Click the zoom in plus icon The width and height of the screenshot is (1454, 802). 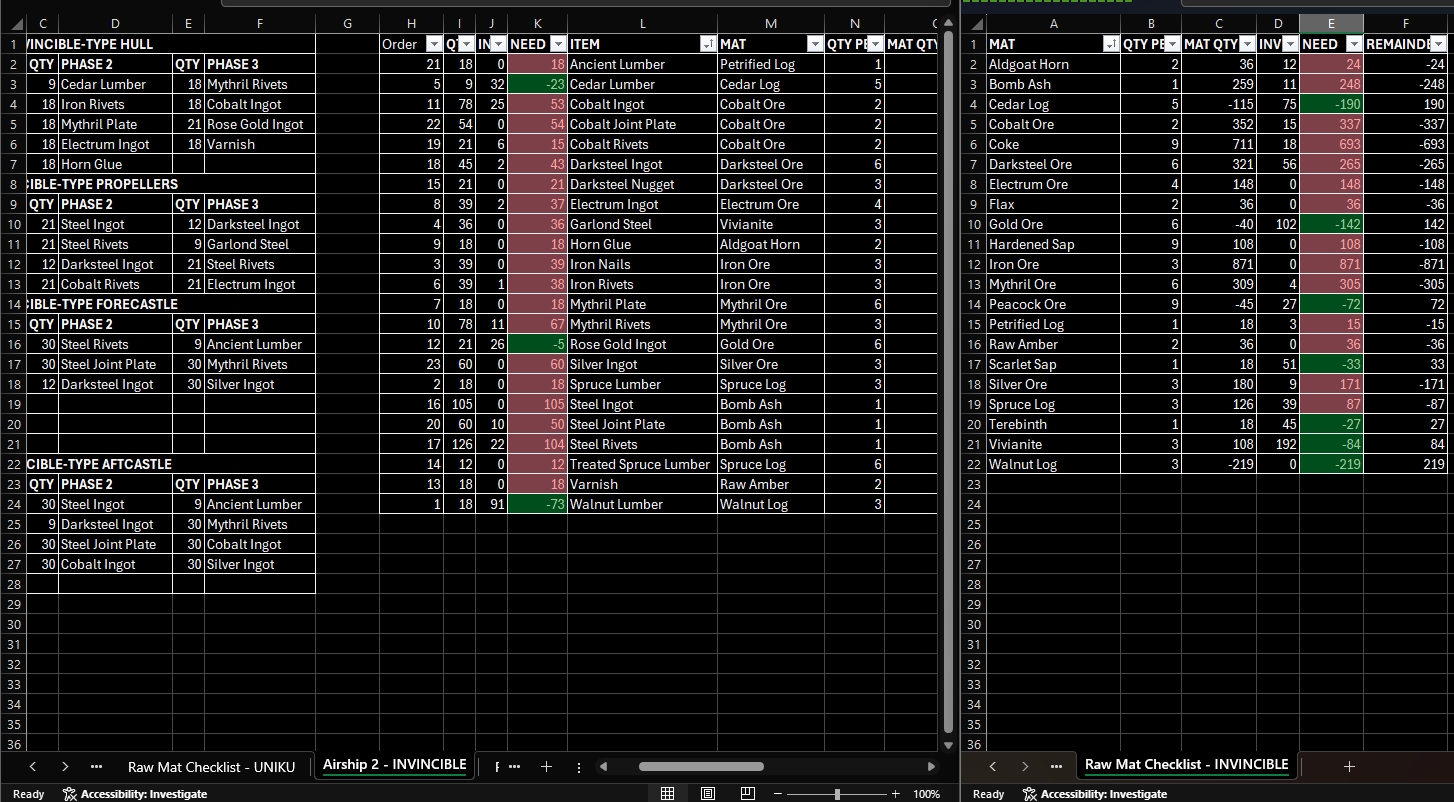[x=896, y=794]
